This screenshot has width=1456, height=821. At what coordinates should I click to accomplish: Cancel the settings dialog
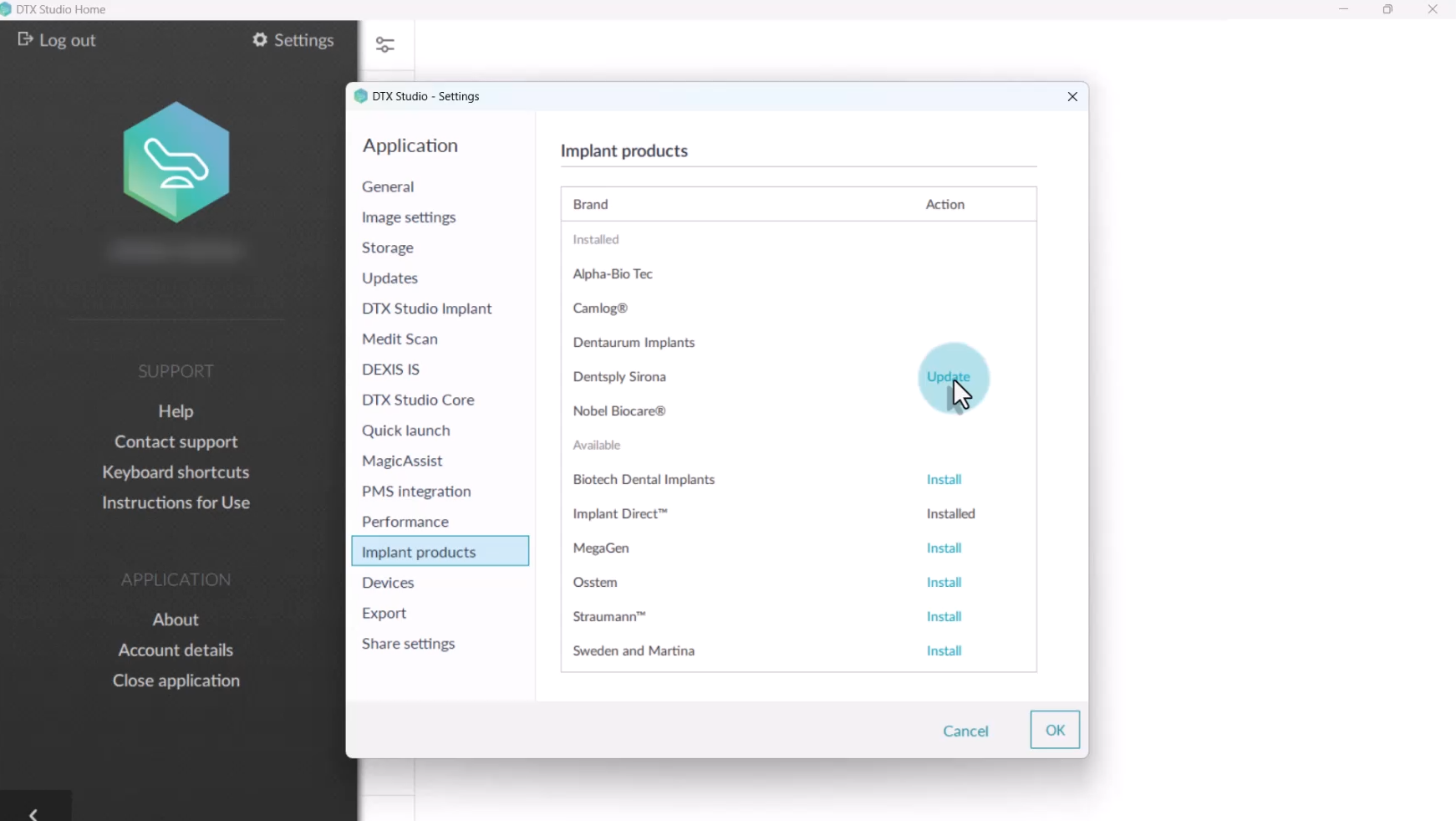pyautogui.click(x=965, y=731)
